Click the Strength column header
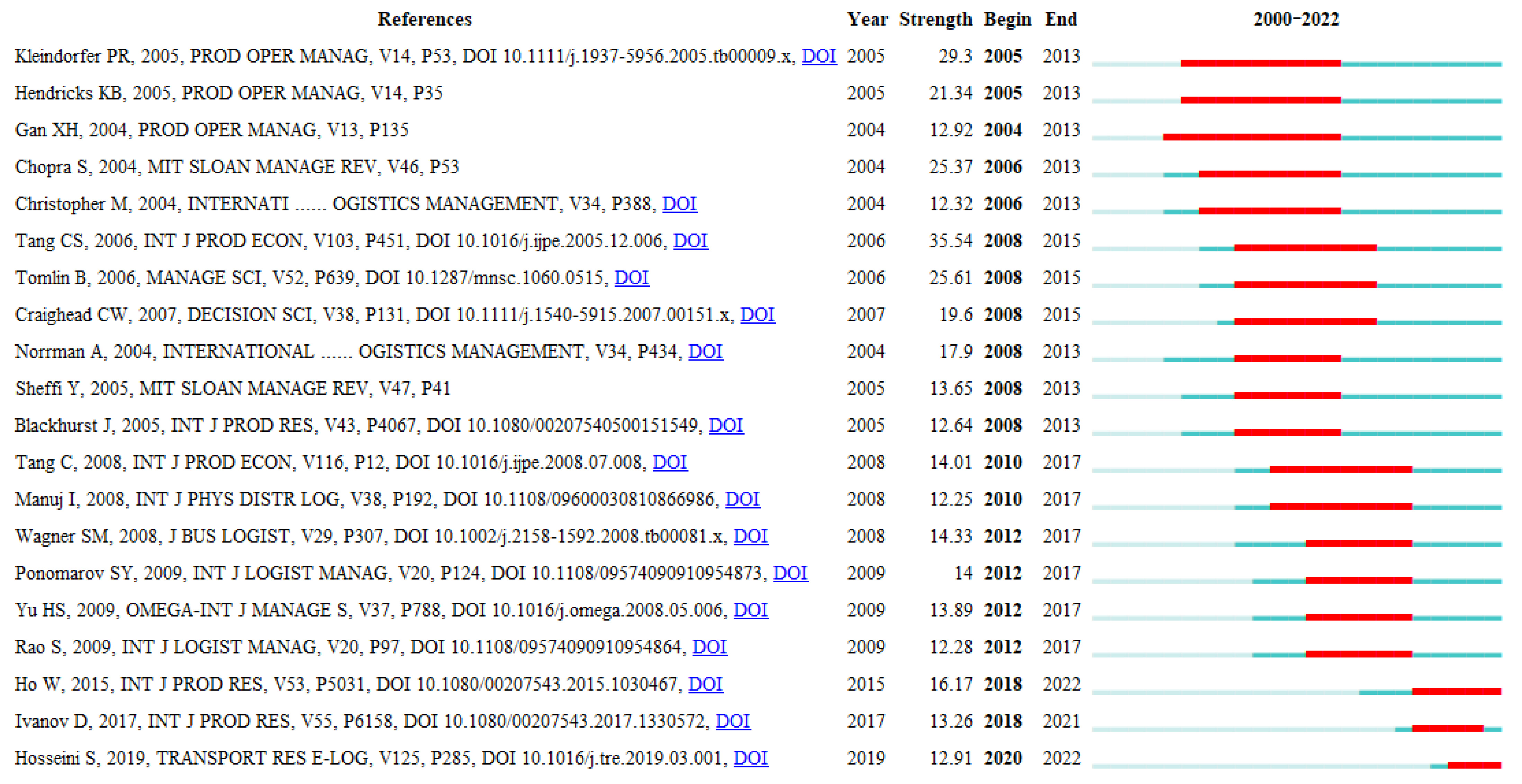The width and height of the screenshot is (1522, 784). pyautogui.click(x=935, y=19)
